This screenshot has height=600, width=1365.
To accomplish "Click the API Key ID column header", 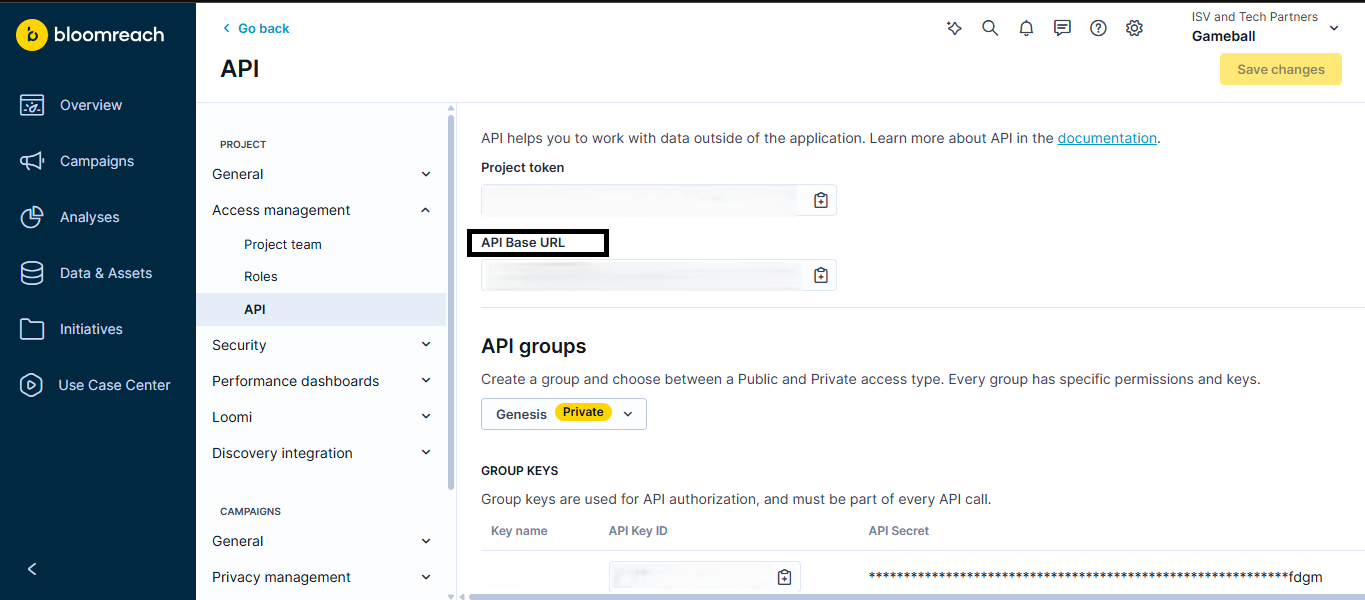I will click(638, 531).
